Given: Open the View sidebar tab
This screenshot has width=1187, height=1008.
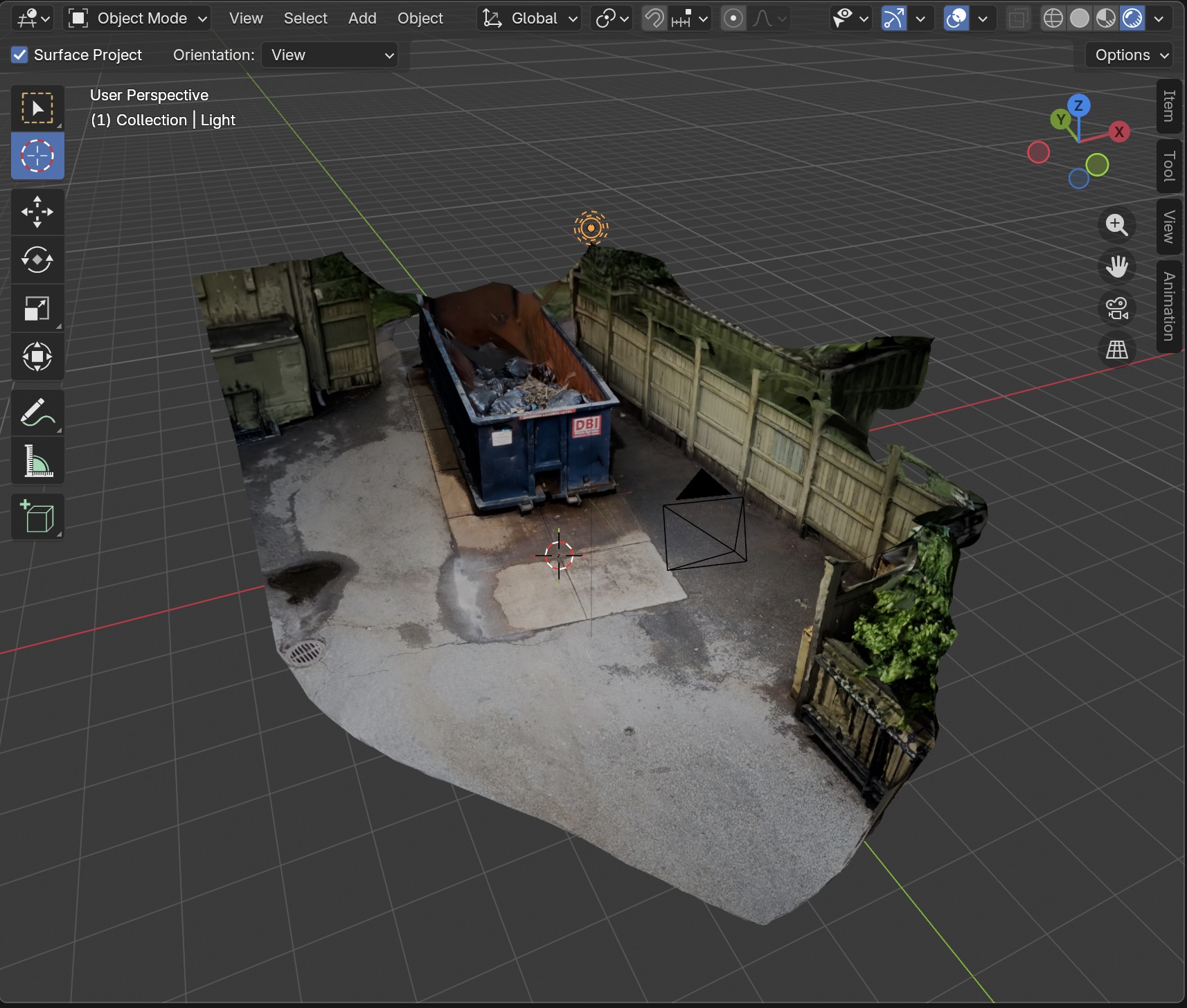Looking at the screenshot, I should [x=1169, y=226].
